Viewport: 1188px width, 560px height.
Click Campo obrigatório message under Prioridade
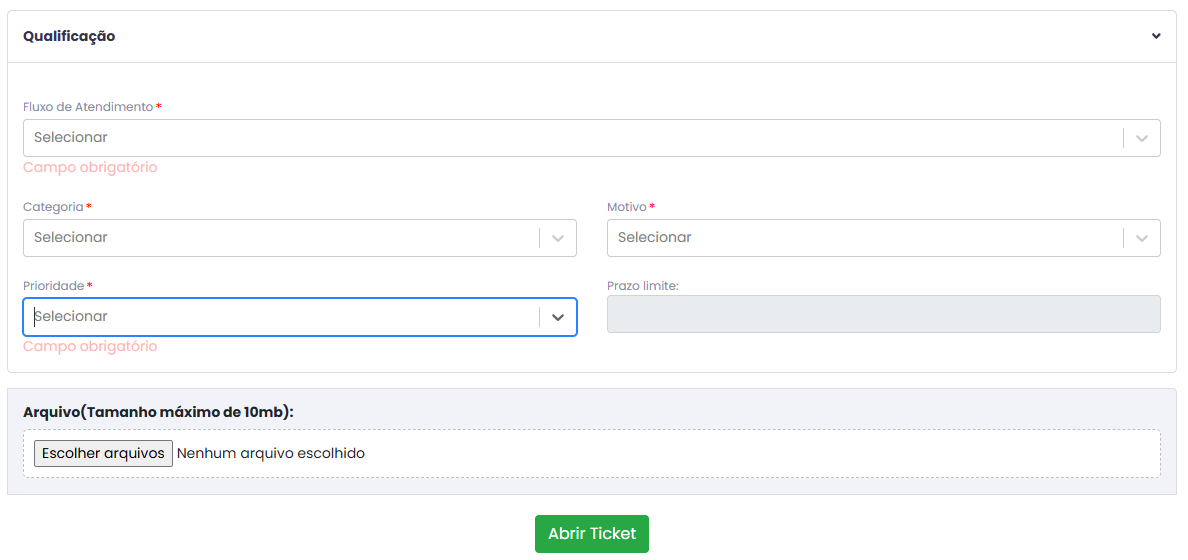(x=90, y=346)
